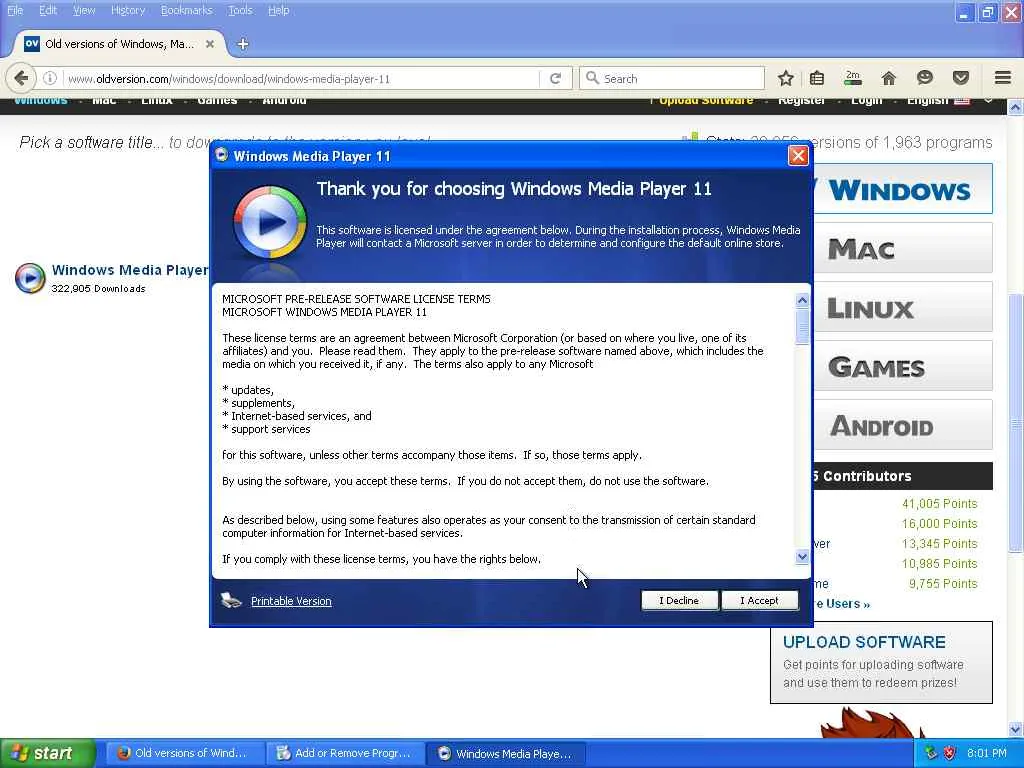The image size is (1024, 768).
Task: Click Windows Media Player taskbar item
Action: [505, 754]
